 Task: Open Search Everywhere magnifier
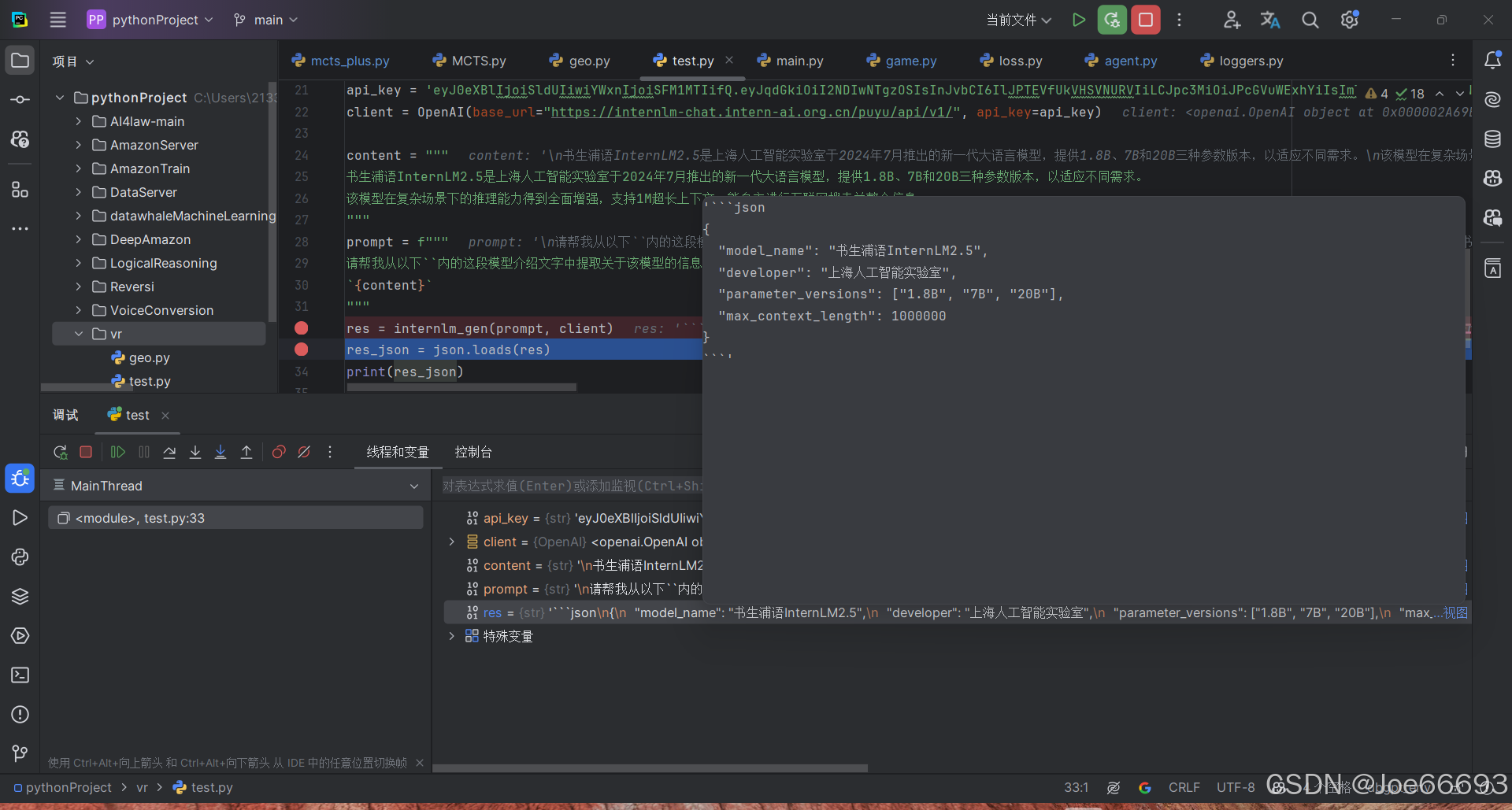1310,20
